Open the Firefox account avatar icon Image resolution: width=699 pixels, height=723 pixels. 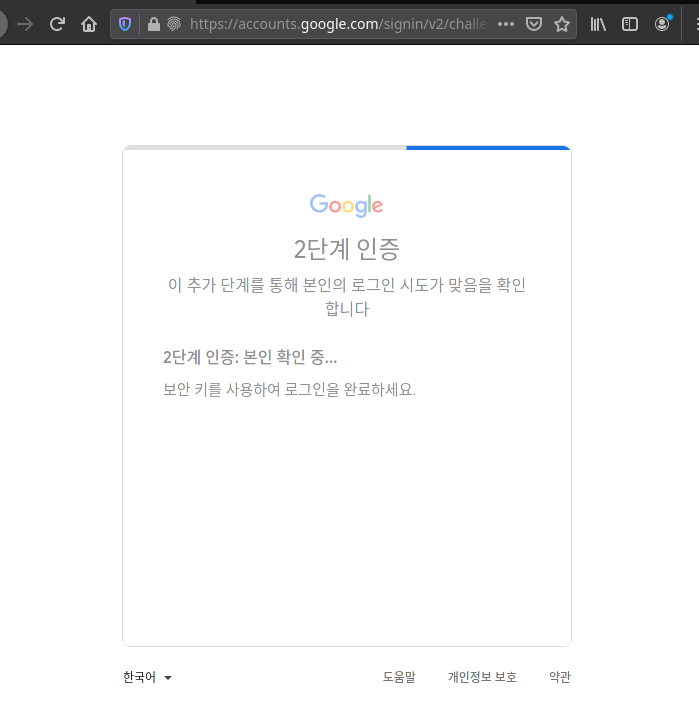[x=662, y=24]
